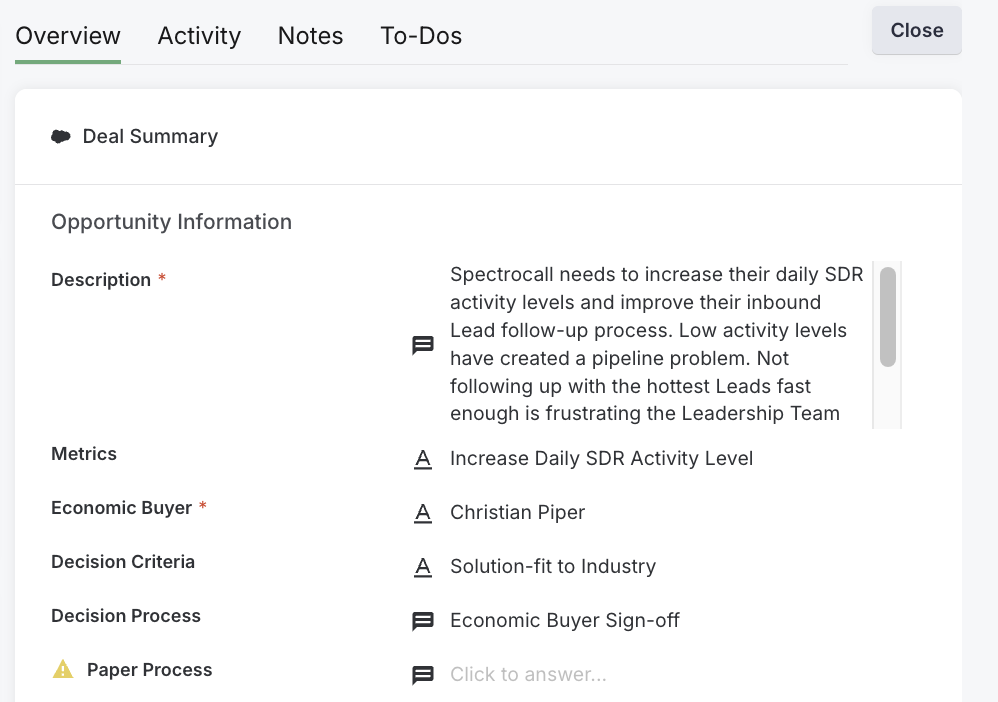Open the Notes tab
998x702 pixels.
[x=310, y=36]
